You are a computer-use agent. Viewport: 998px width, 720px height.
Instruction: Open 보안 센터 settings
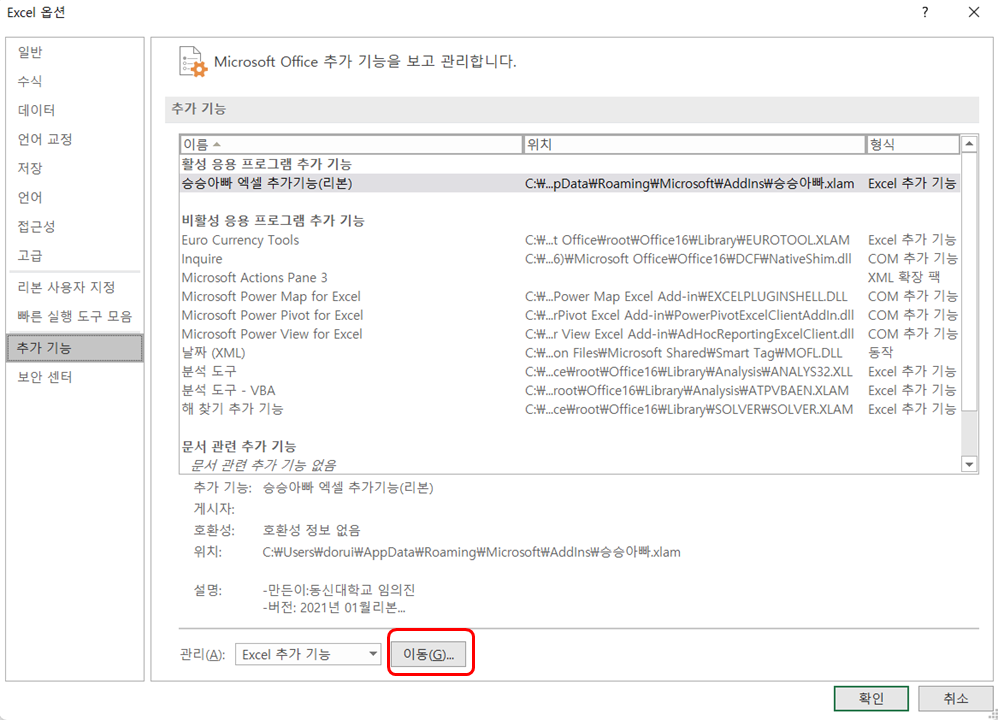(x=74, y=377)
